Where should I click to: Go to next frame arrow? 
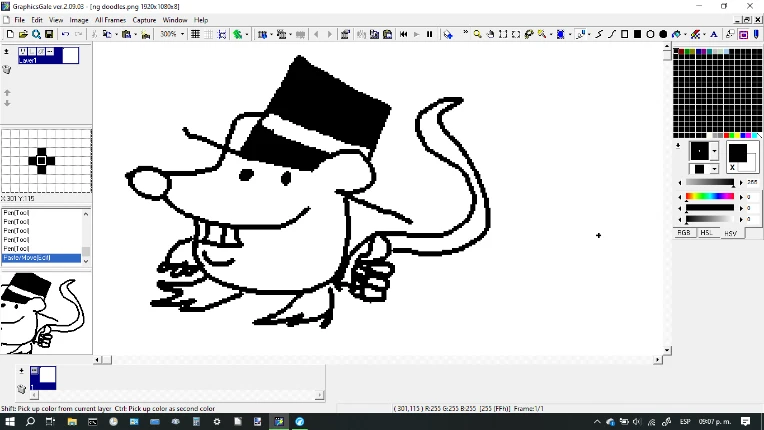(330, 34)
